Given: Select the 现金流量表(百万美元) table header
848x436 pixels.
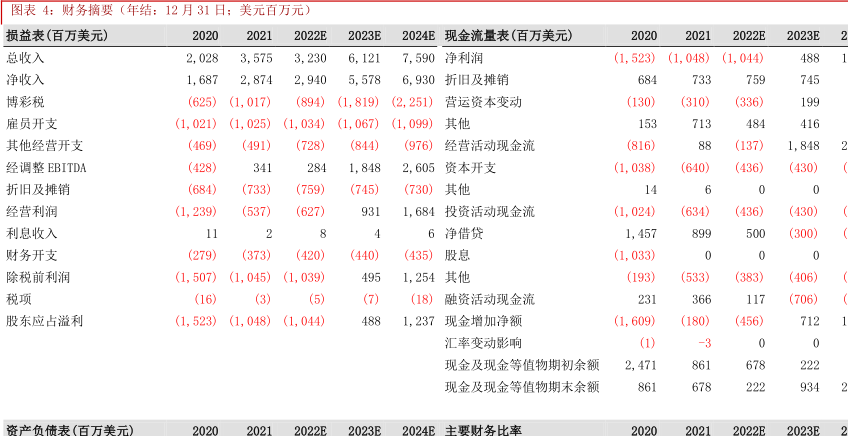Looking at the screenshot, I should coord(508,35).
